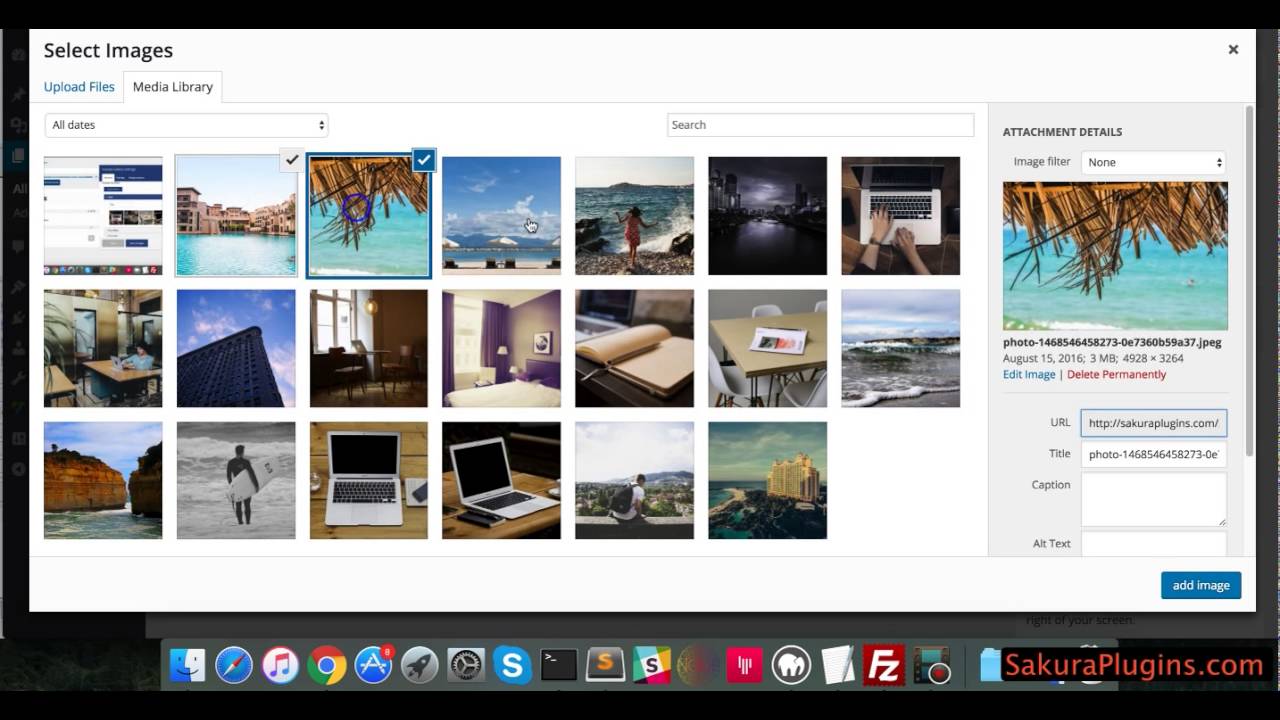Select the purple bedroom thumbnail

(501, 348)
